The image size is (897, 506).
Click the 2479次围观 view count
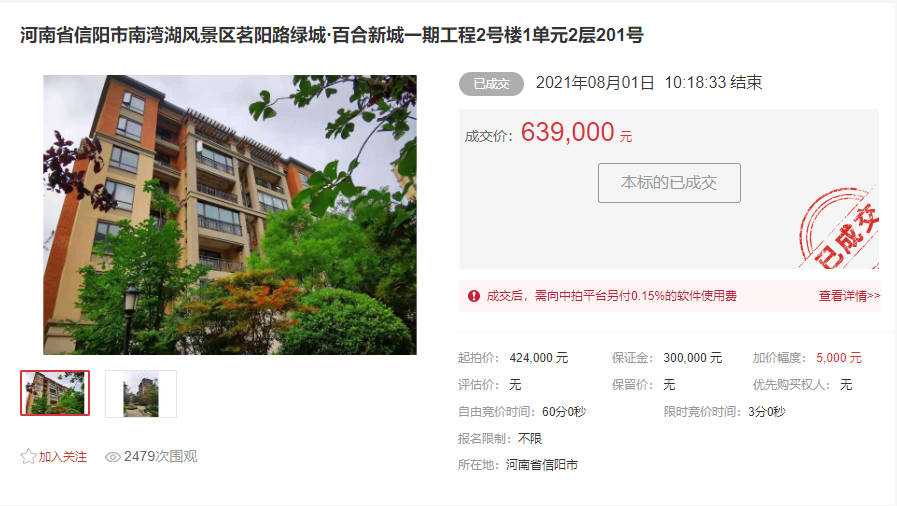[x=160, y=456]
